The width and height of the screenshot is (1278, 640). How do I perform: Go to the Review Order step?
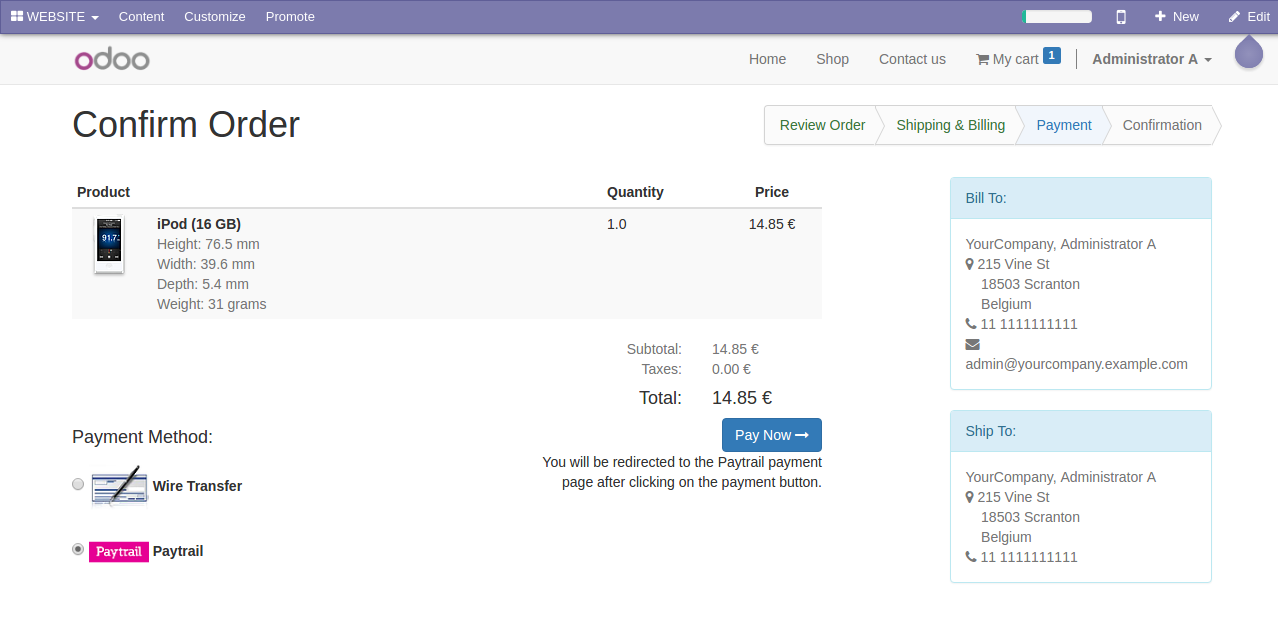point(822,125)
